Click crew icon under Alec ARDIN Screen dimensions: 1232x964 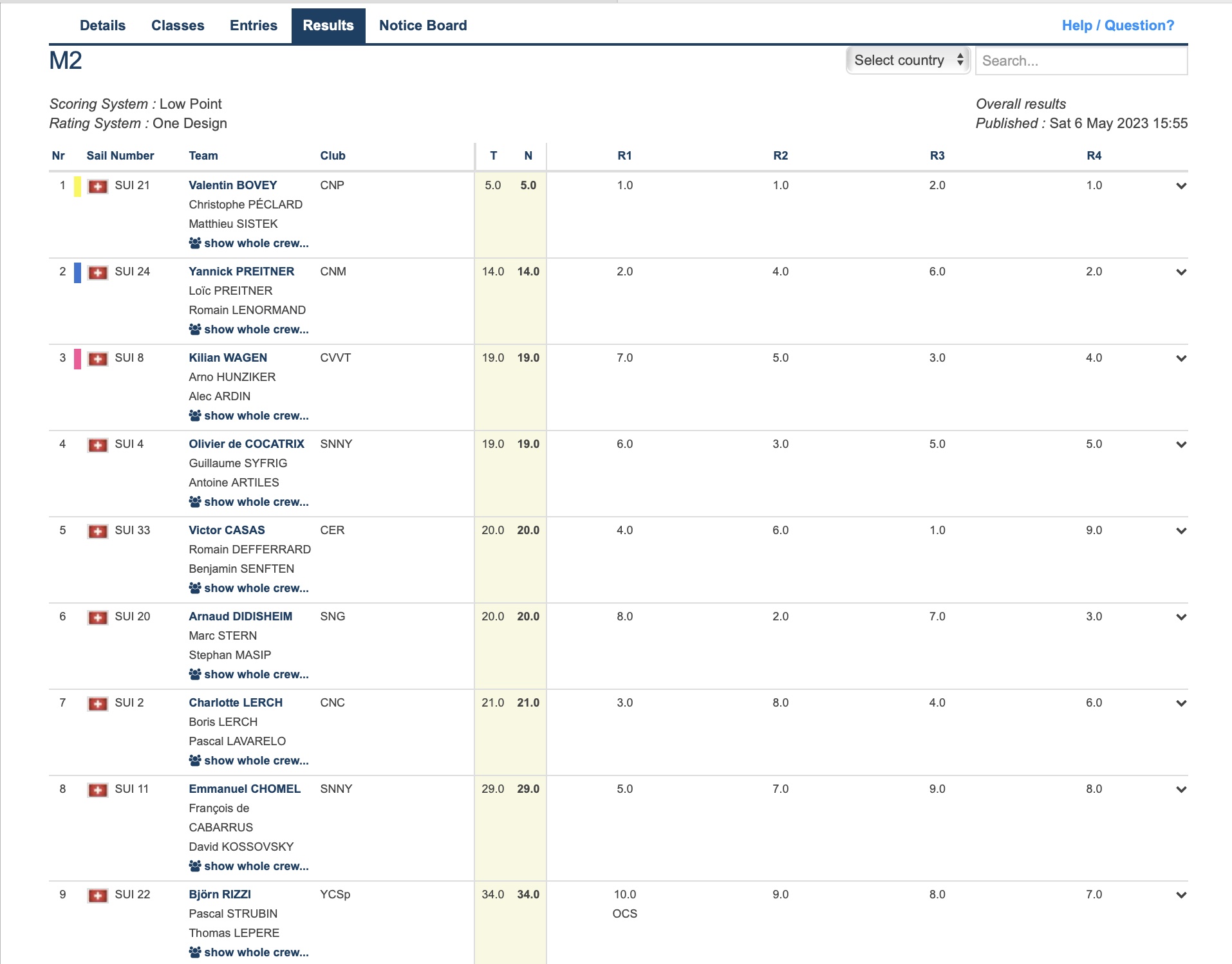[x=195, y=416]
